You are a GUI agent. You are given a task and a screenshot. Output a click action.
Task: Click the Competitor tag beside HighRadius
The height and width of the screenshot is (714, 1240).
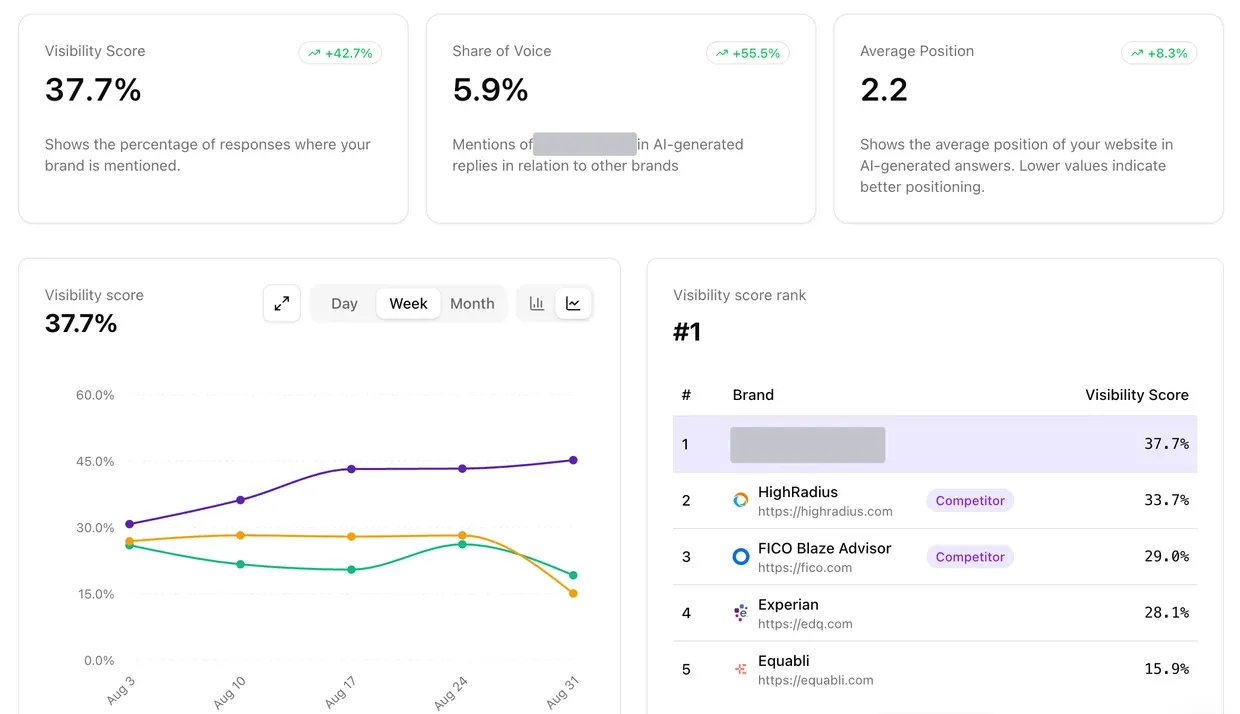pos(970,500)
